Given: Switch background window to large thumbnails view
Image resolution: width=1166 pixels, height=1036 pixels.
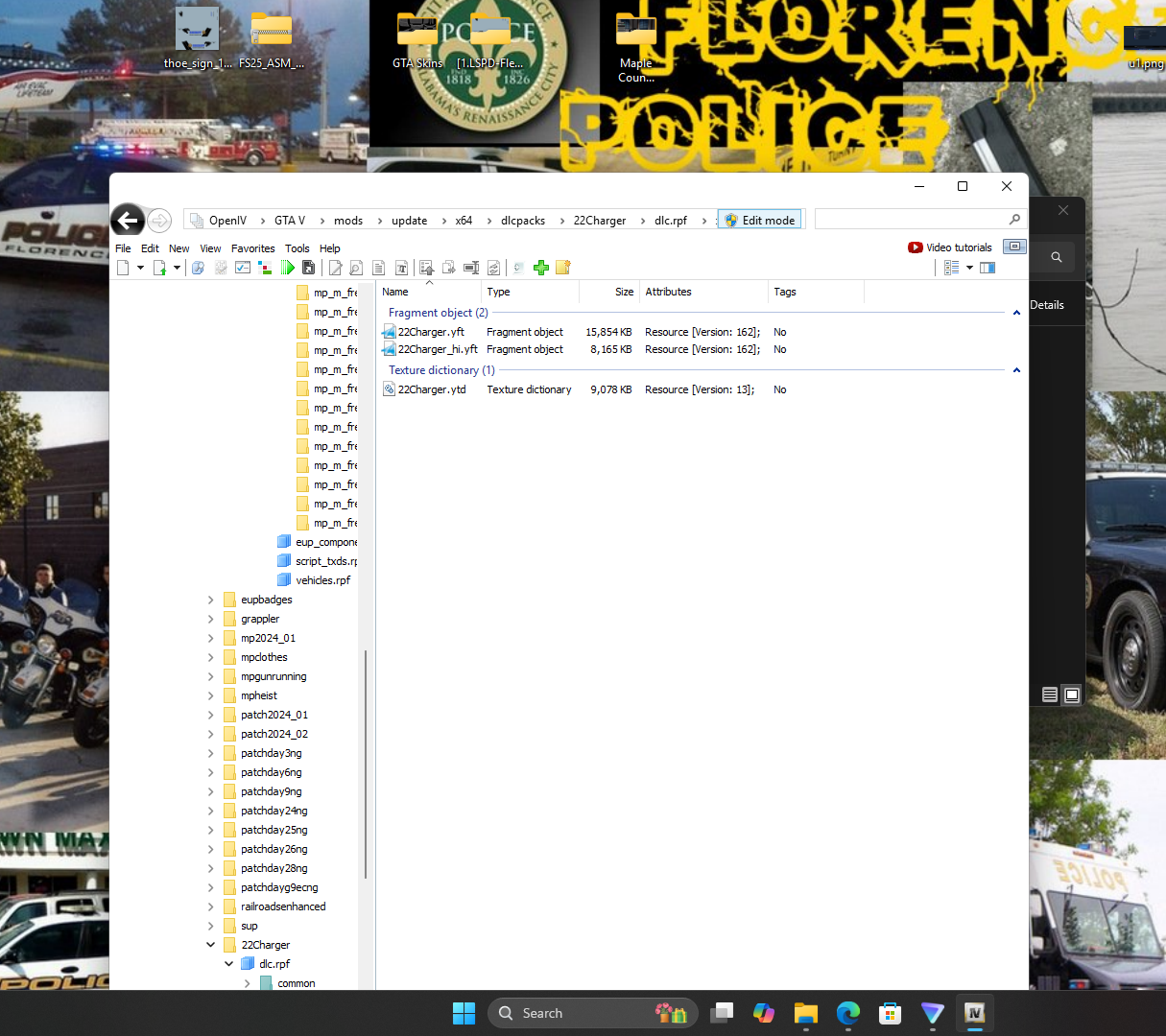Looking at the screenshot, I should coord(1072,695).
